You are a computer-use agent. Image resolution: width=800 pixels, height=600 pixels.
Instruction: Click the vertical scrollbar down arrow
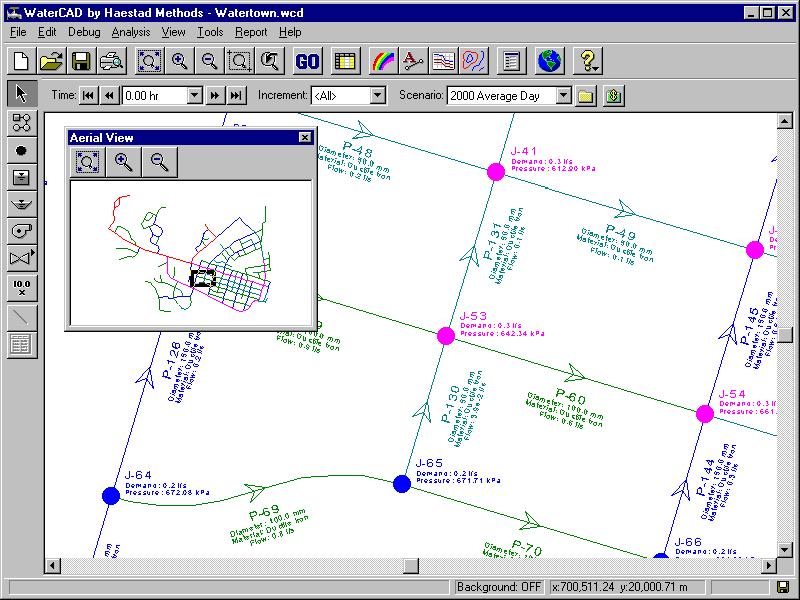click(x=785, y=549)
